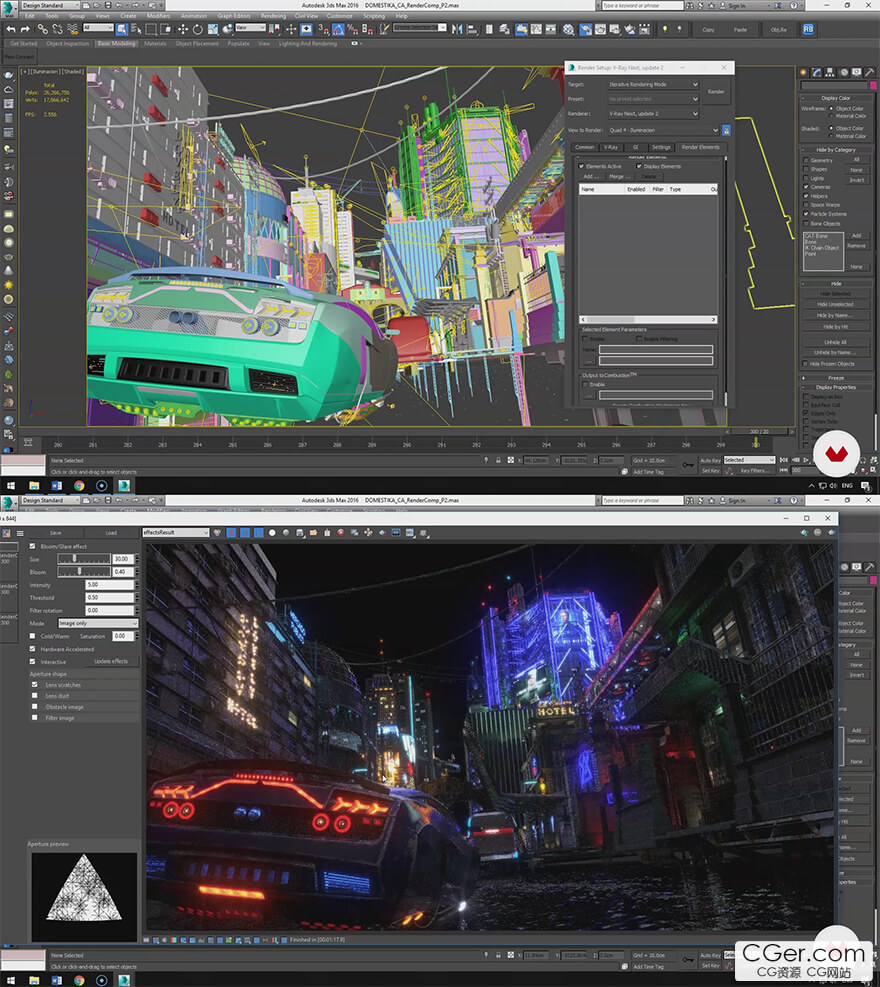The width and height of the screenshot is (880, 987).
Task: Toggle the Percent Snap icon
Action: coord(353,29)
